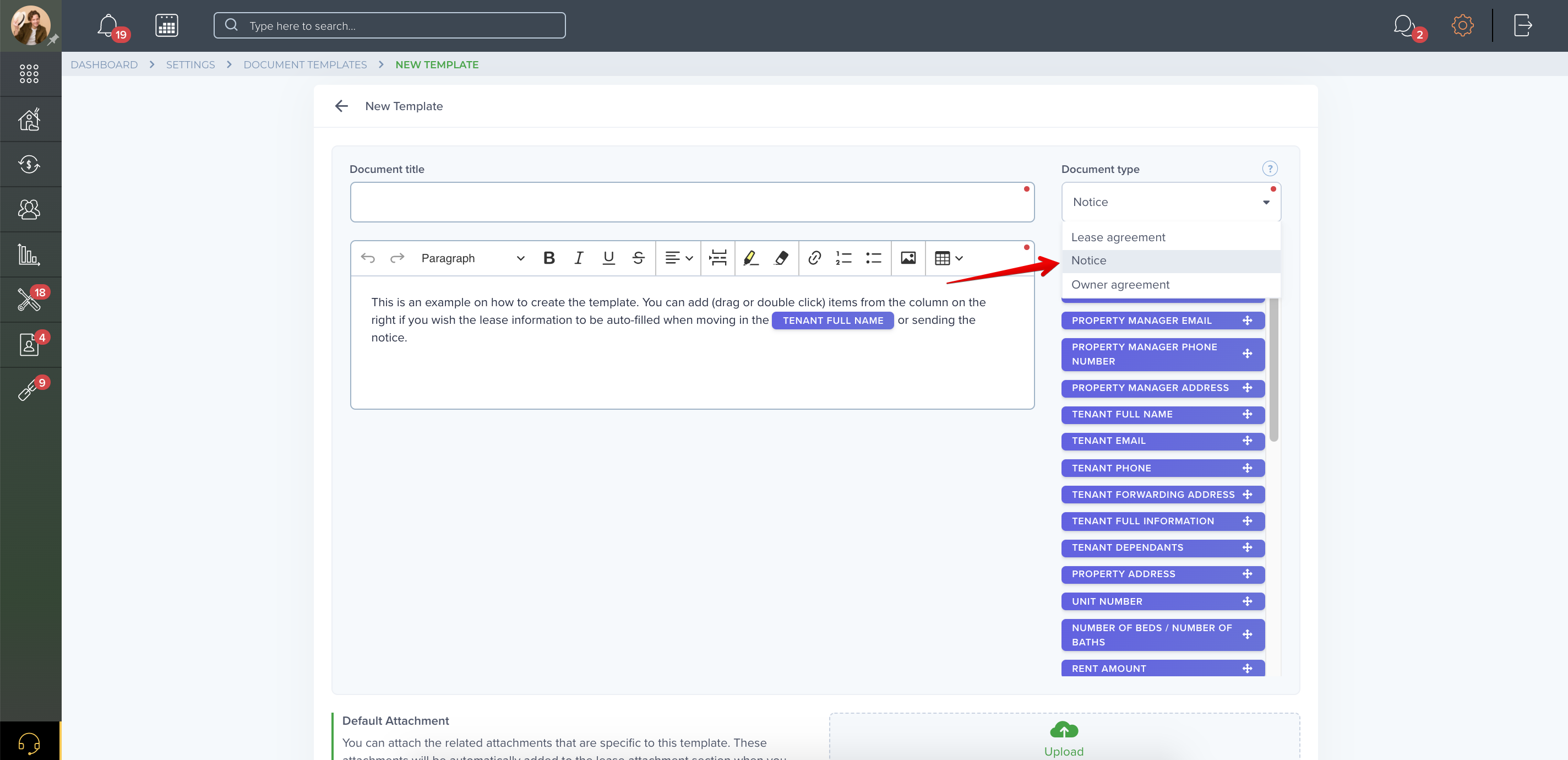Open the text alignment dropdown
The image size is (1568, 760).
click(x=679, y=258)
